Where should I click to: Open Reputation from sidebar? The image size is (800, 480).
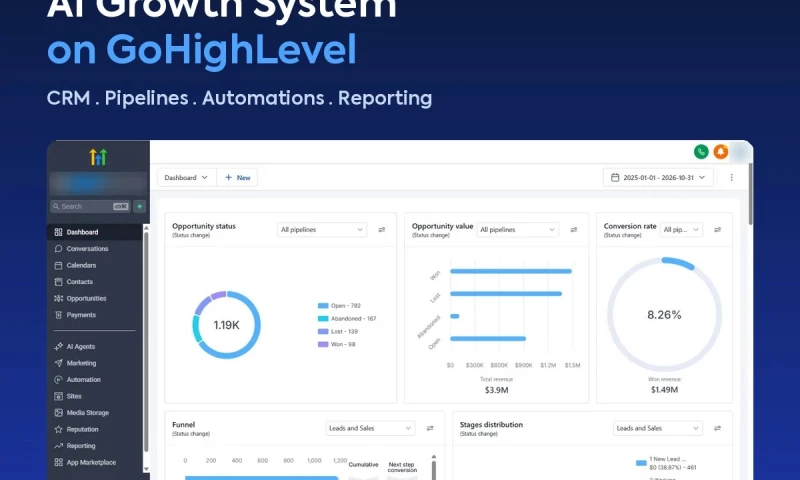click(94, 430)
